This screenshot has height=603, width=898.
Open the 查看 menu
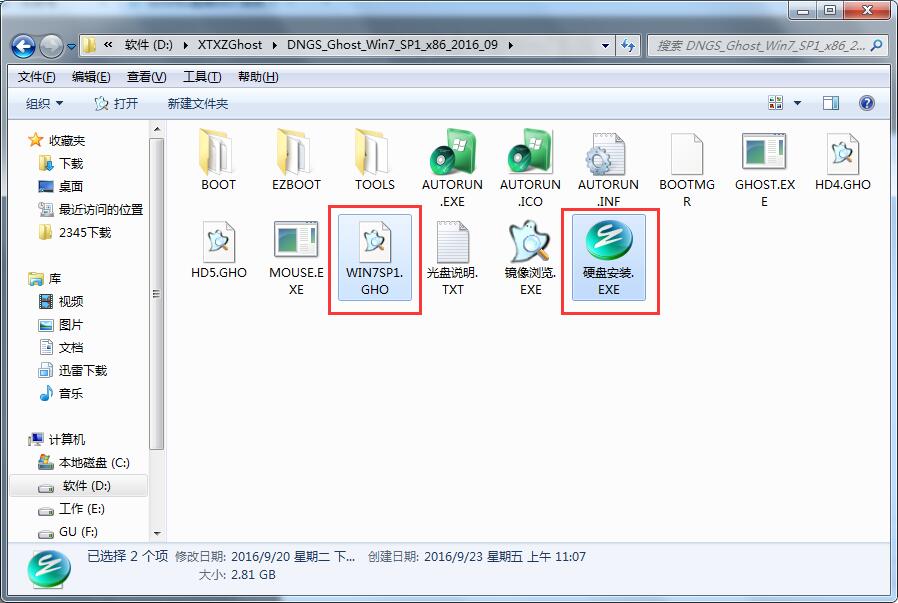143,76
